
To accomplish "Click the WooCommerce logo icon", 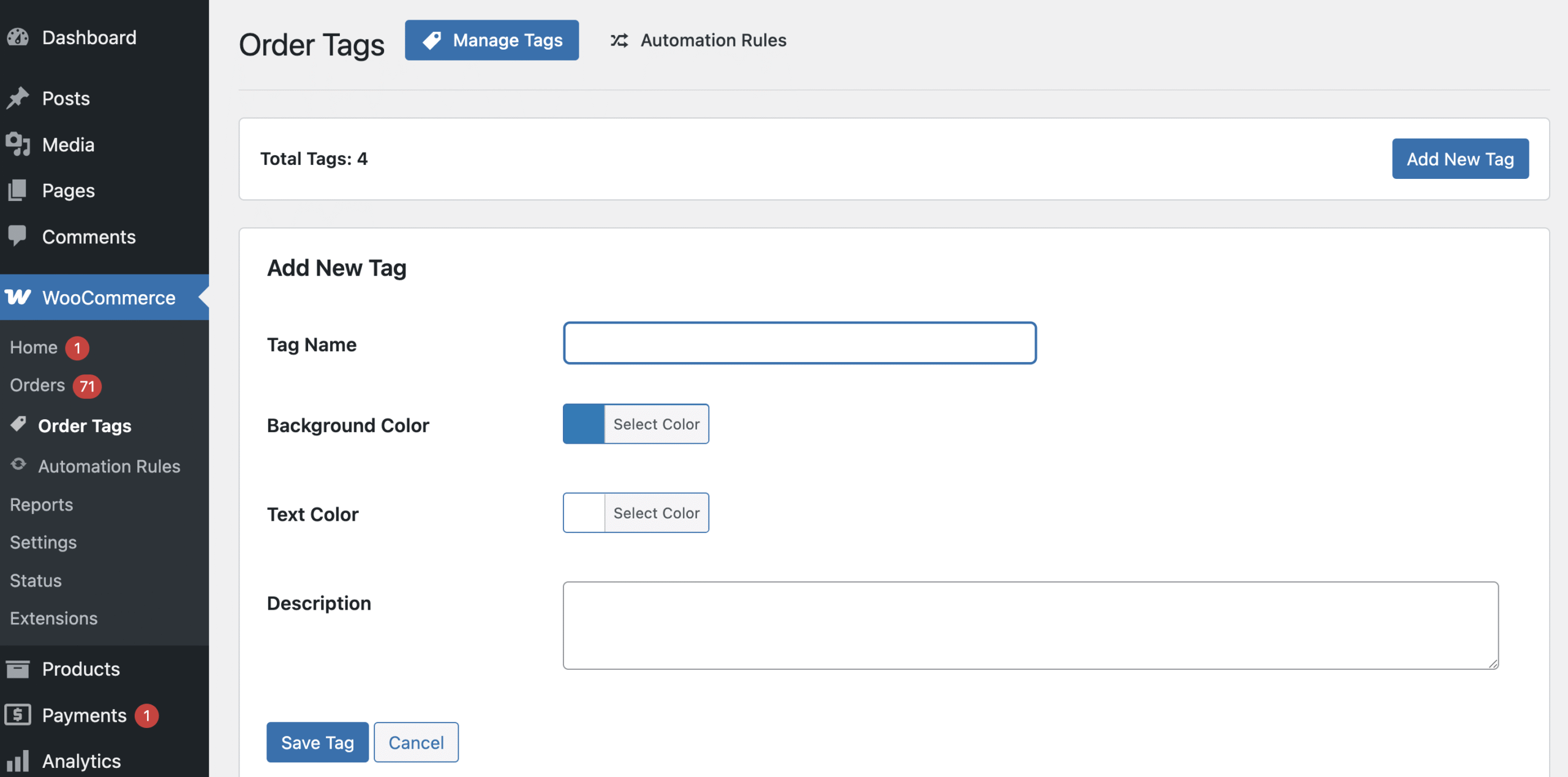I will (x=18, y=297).
